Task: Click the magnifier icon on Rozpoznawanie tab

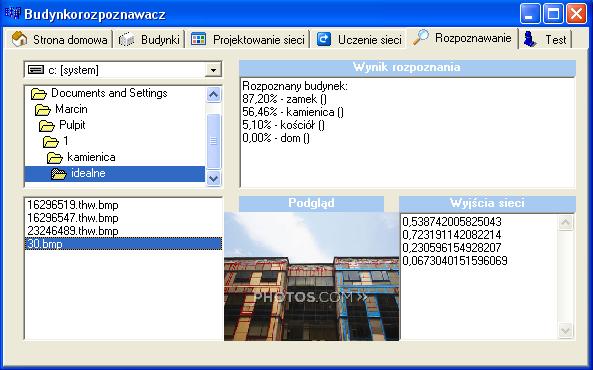Action: [x=421, y=37]
